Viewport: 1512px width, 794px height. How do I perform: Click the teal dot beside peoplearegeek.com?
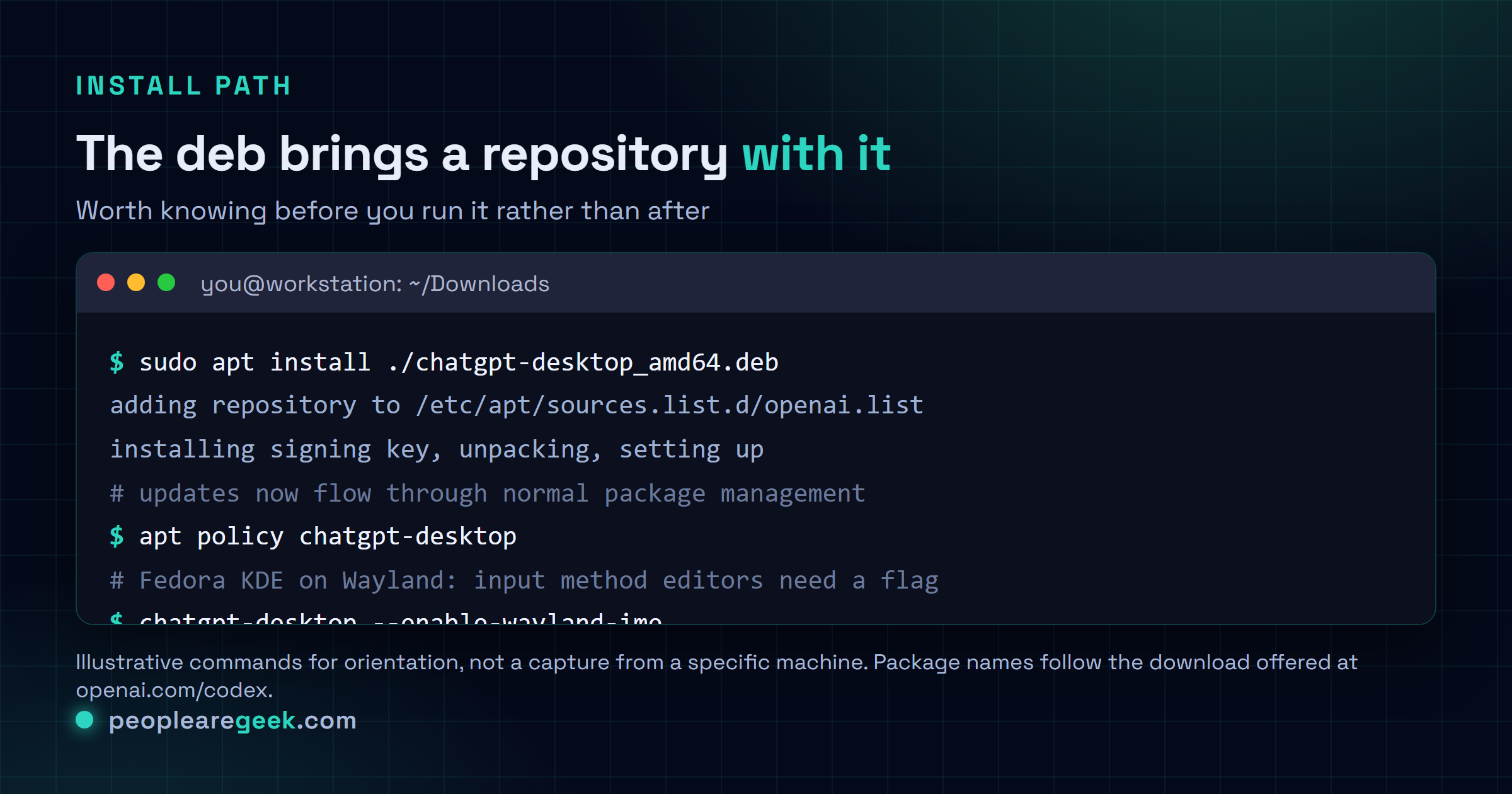point(84,720)
